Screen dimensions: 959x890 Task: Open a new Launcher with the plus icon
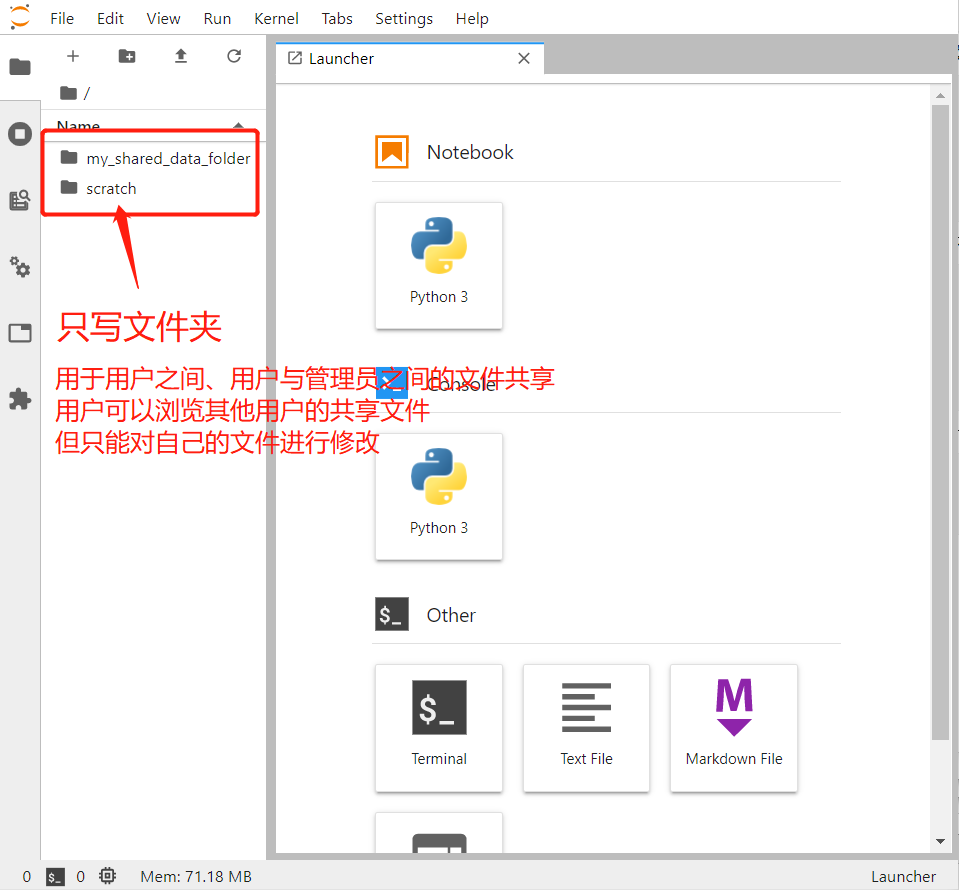[72, 56]
